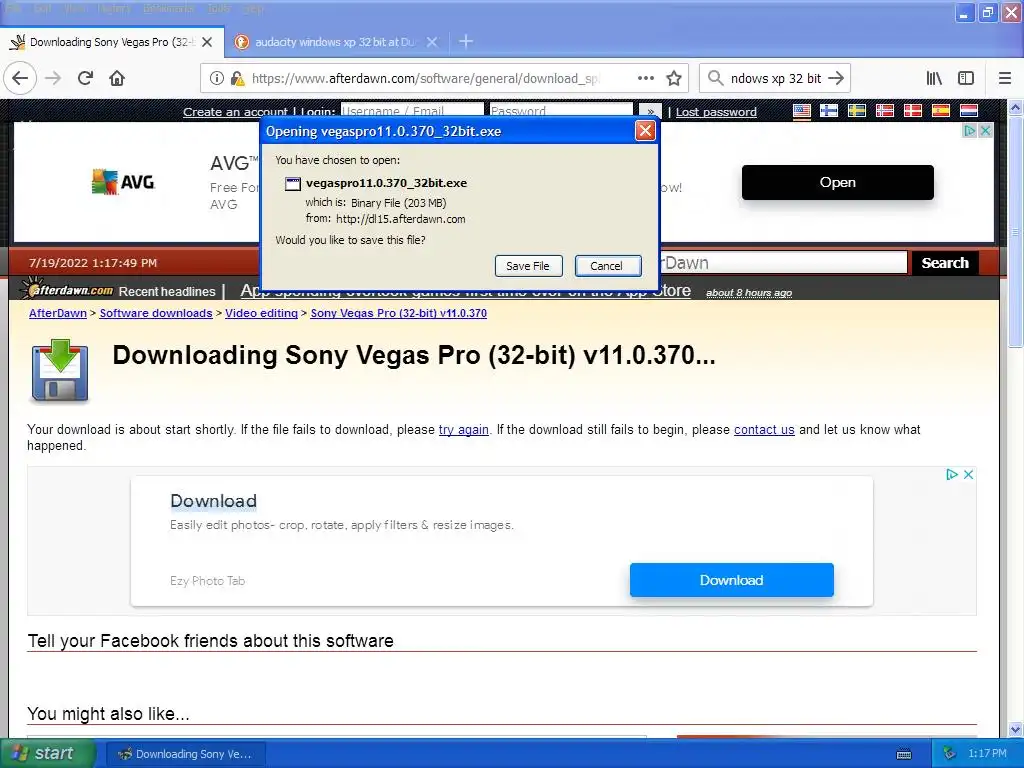Click the try again download link
Image resolution: width=1024 pixels, height=768 pixels.
point(464,430)
